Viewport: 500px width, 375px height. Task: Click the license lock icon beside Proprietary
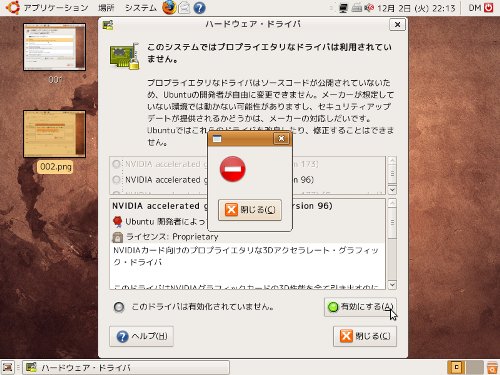[x=117, y=237]
